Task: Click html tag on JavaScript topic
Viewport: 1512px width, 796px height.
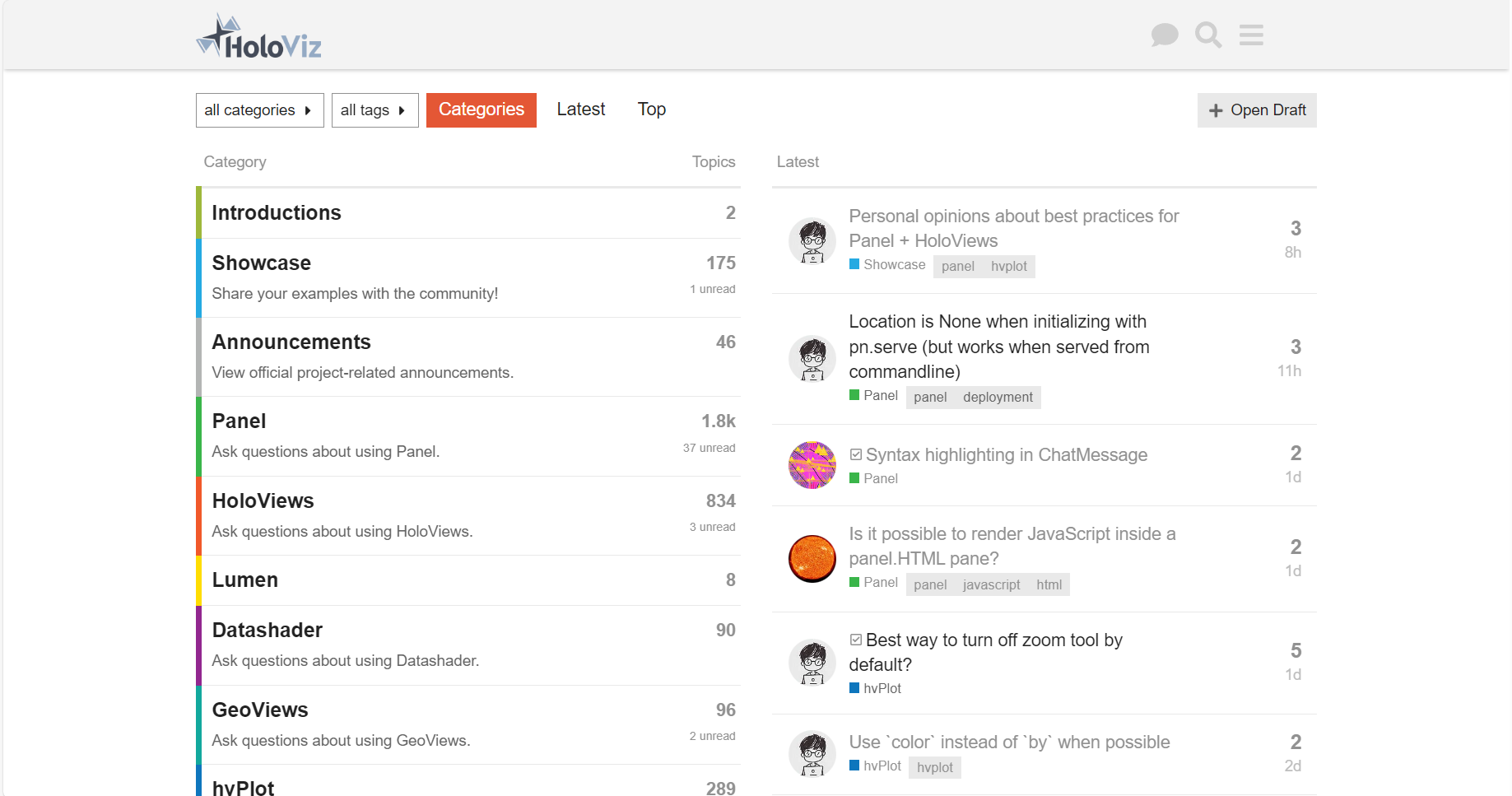Action: (1049, 584)
